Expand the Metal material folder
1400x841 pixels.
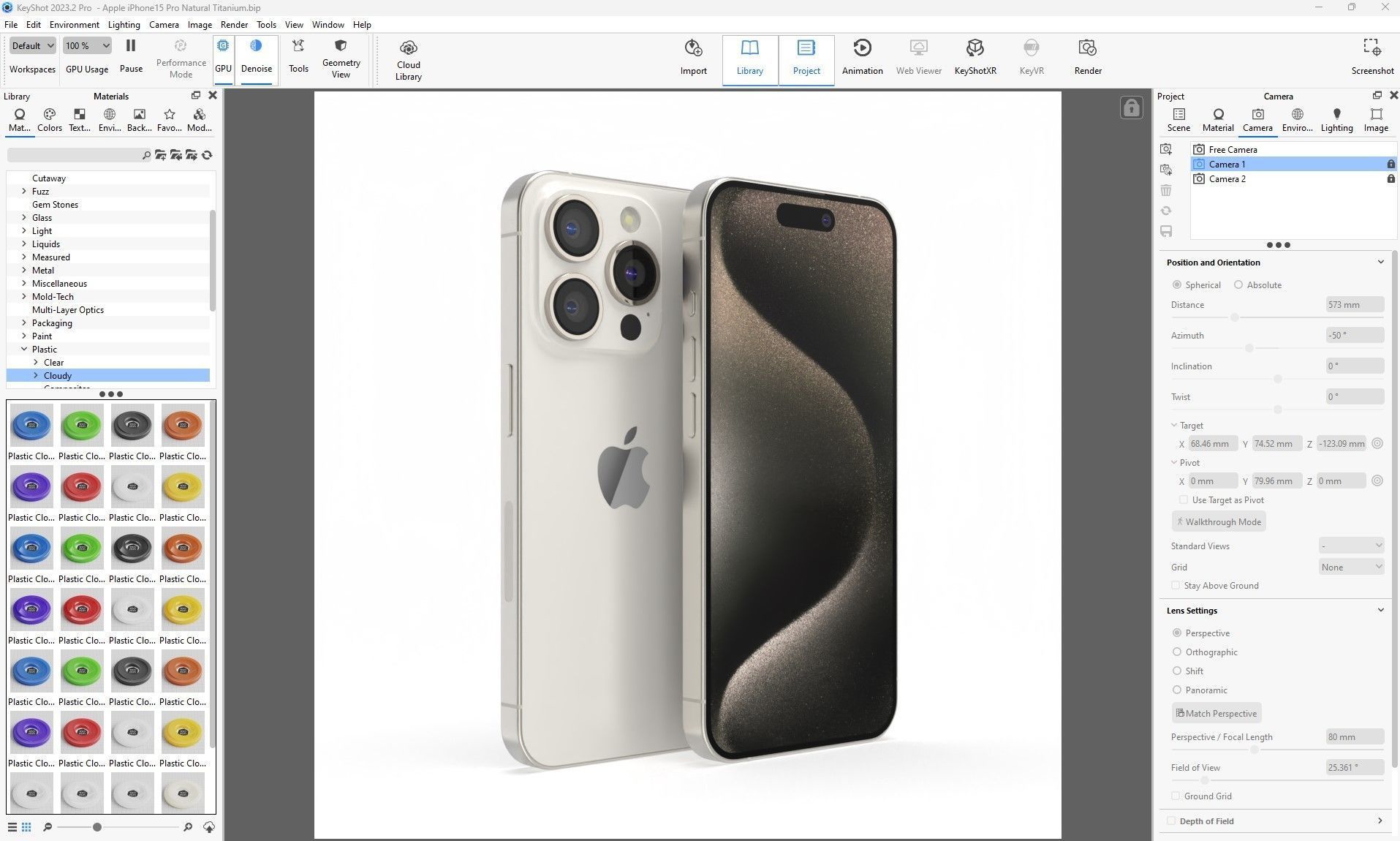click(x=24, y=270)
